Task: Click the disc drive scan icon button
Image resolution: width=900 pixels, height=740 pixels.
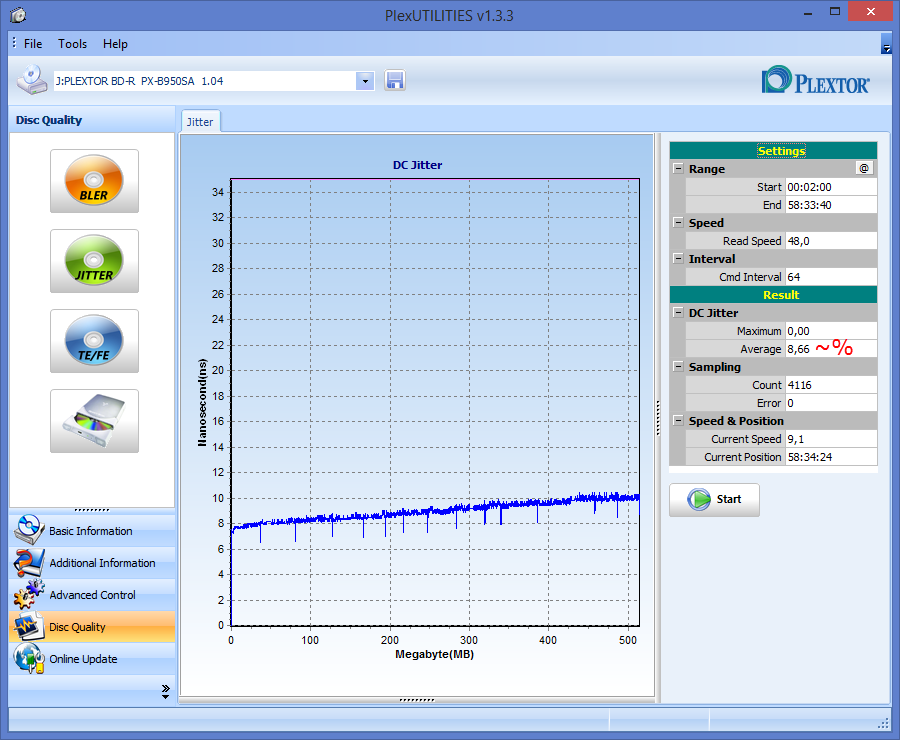Action: tap(94, 421)
